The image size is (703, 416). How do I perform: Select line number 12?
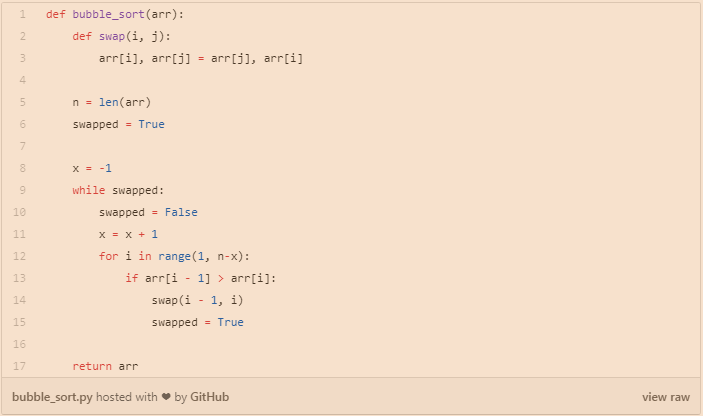pyautogui.click(x=20, y=256)
